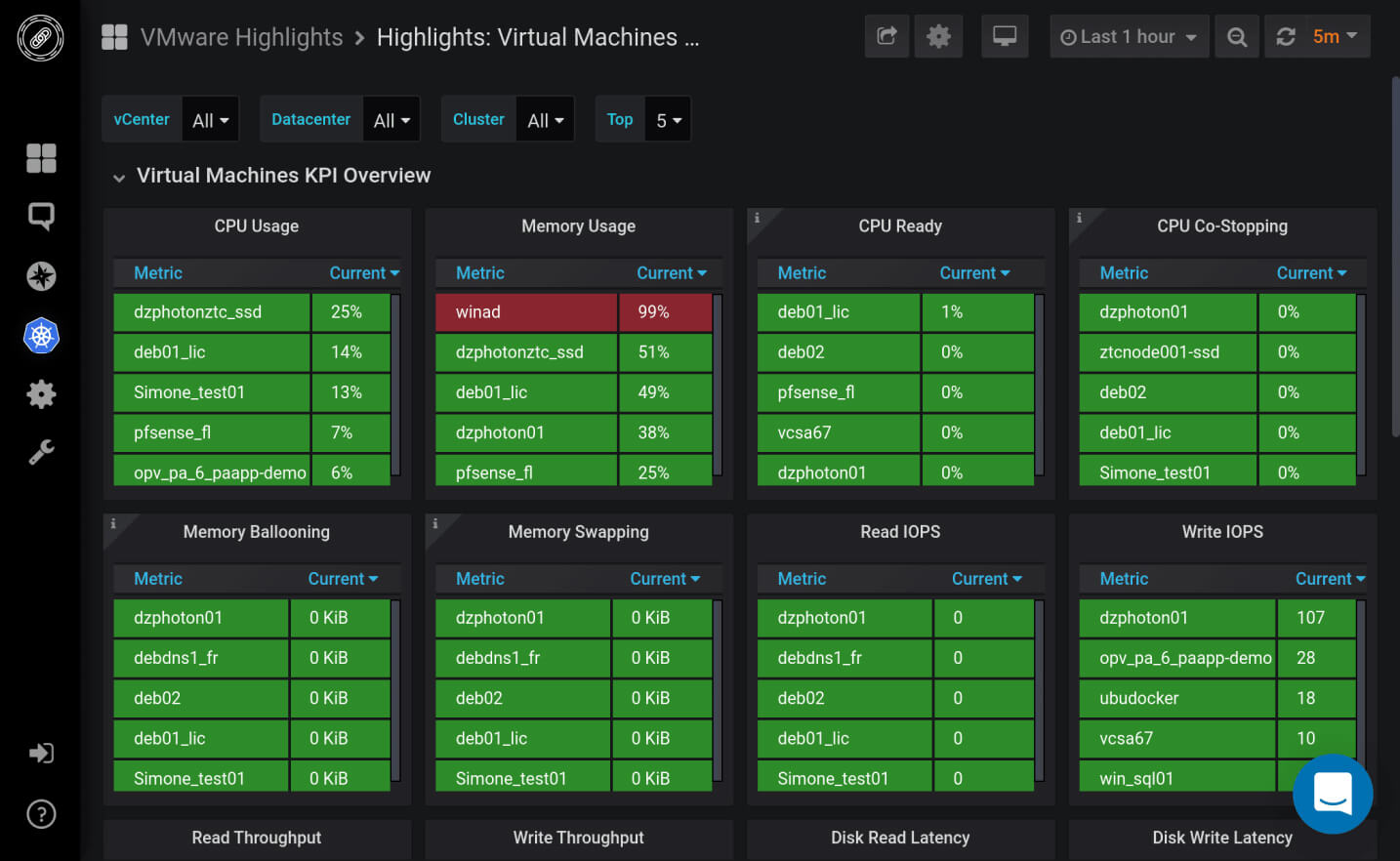Click Metric column header in CPU Usage

click(158, 273)
